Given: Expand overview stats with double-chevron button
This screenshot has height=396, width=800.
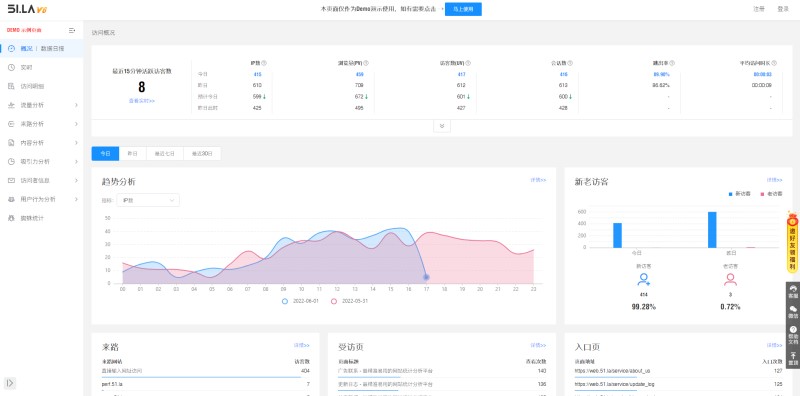Looking at the screenshot, I should [442, 126].
